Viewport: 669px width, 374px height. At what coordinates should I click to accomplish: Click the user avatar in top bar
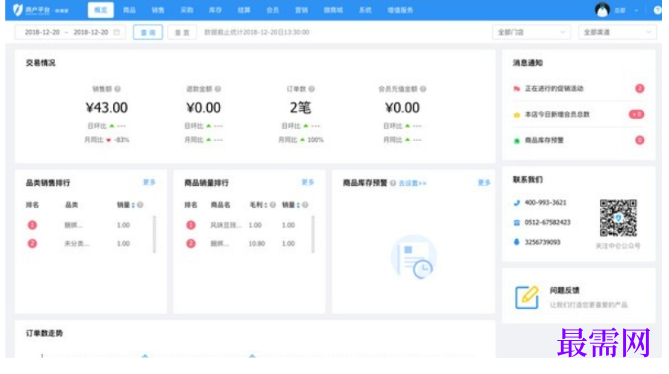pyautogui.click(x=602, y=9)
